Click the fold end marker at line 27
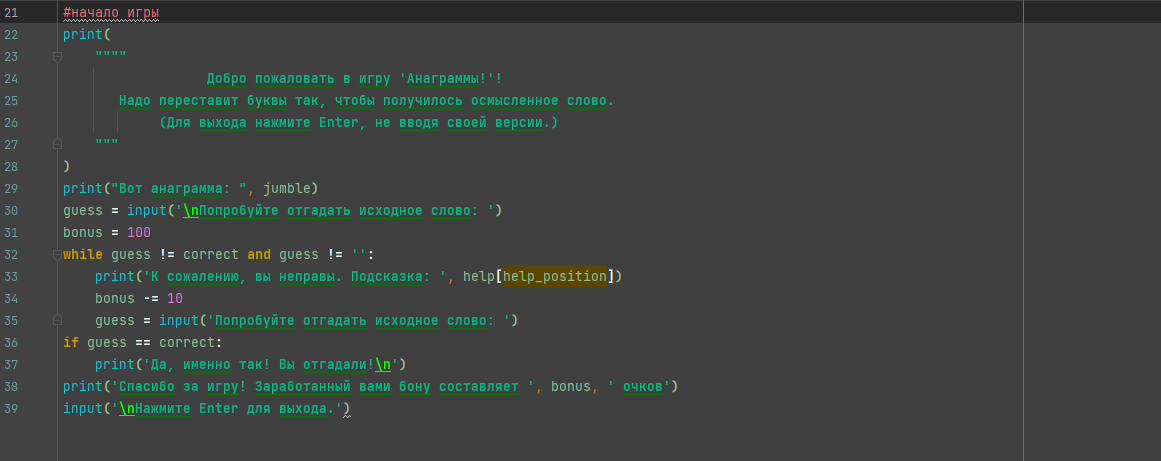This screenshot has height=461, width=1161. coord(57,144)
